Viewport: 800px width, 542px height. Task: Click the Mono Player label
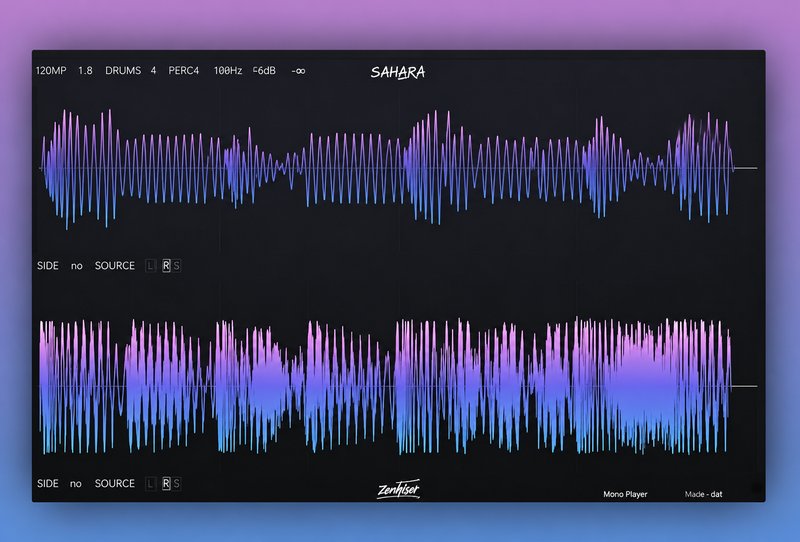[625, 494]
